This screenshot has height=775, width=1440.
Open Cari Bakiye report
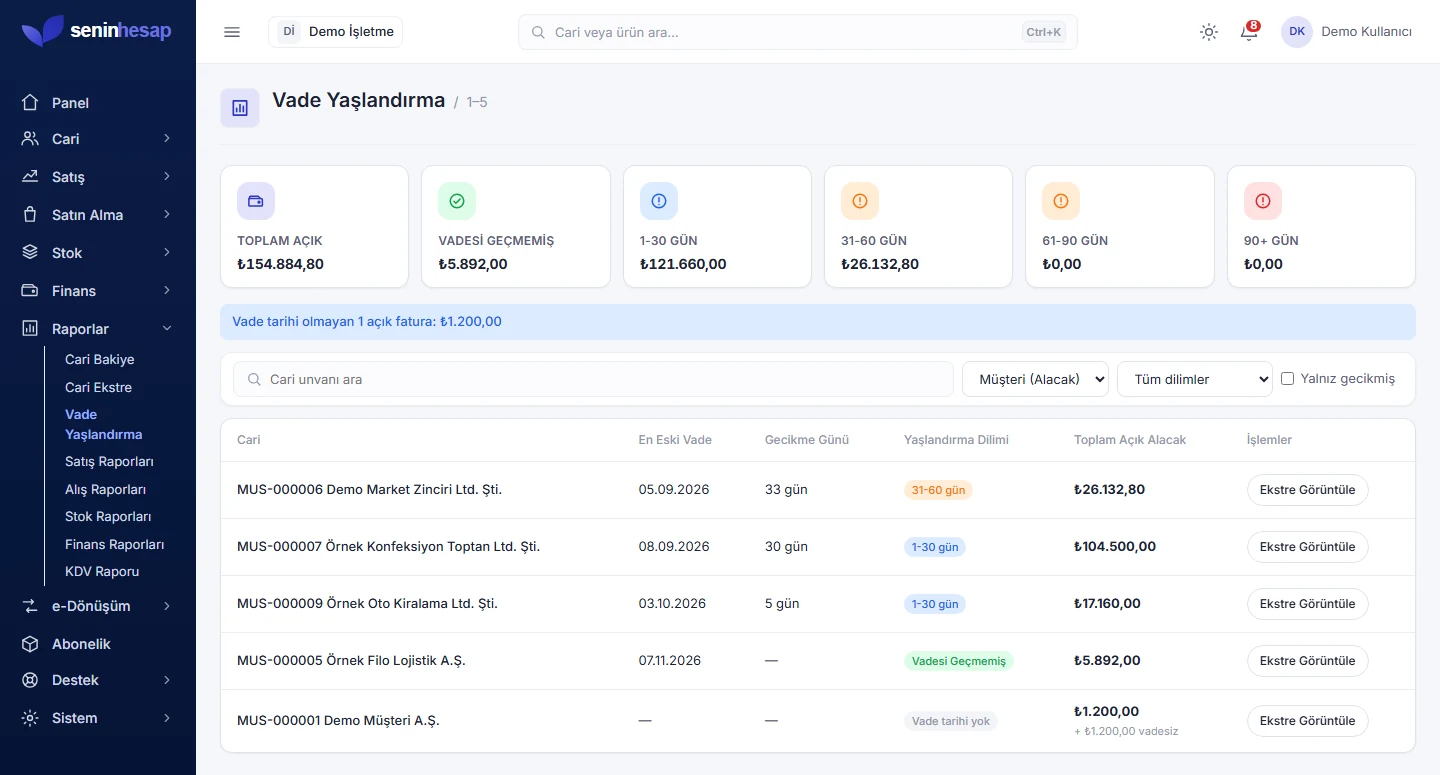click(x=100, y=360)
